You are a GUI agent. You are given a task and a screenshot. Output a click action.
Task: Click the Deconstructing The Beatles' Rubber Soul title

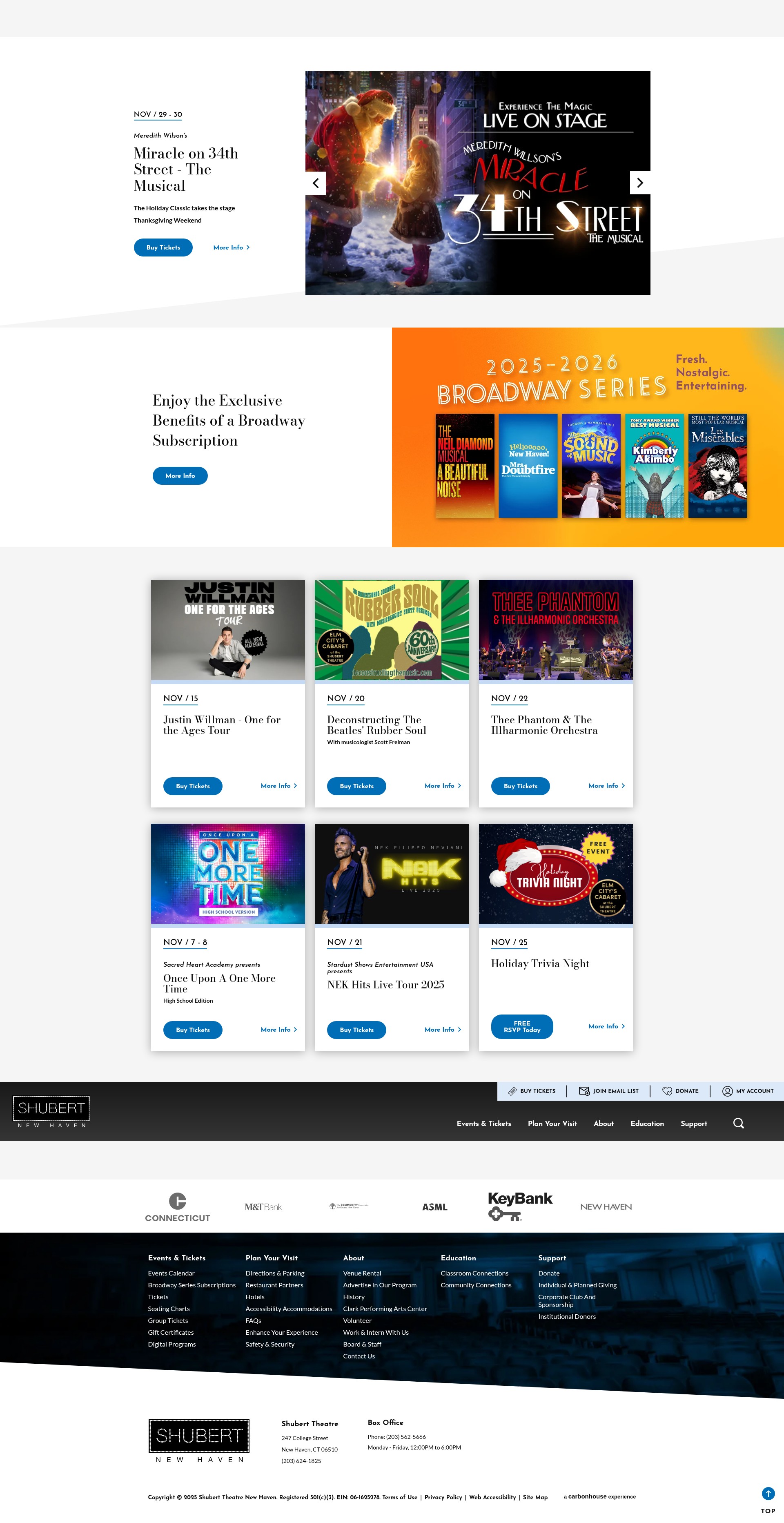coord(376,725)
